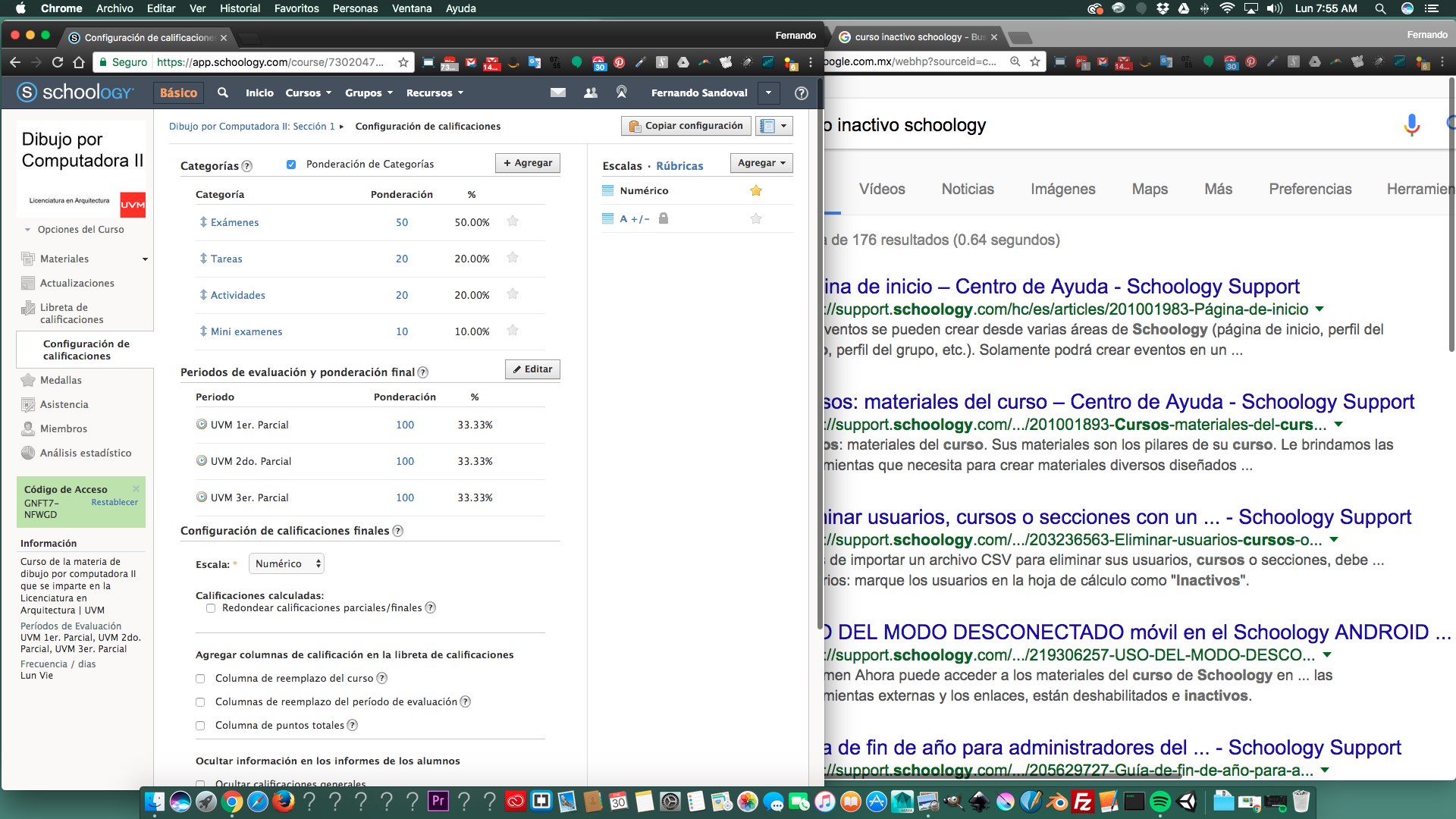Image resolution: width=1456 pixels, height=819 pixels.
Task: Open Schoology connections people icon
Action: pyautogui.click(x=590, y=93)
